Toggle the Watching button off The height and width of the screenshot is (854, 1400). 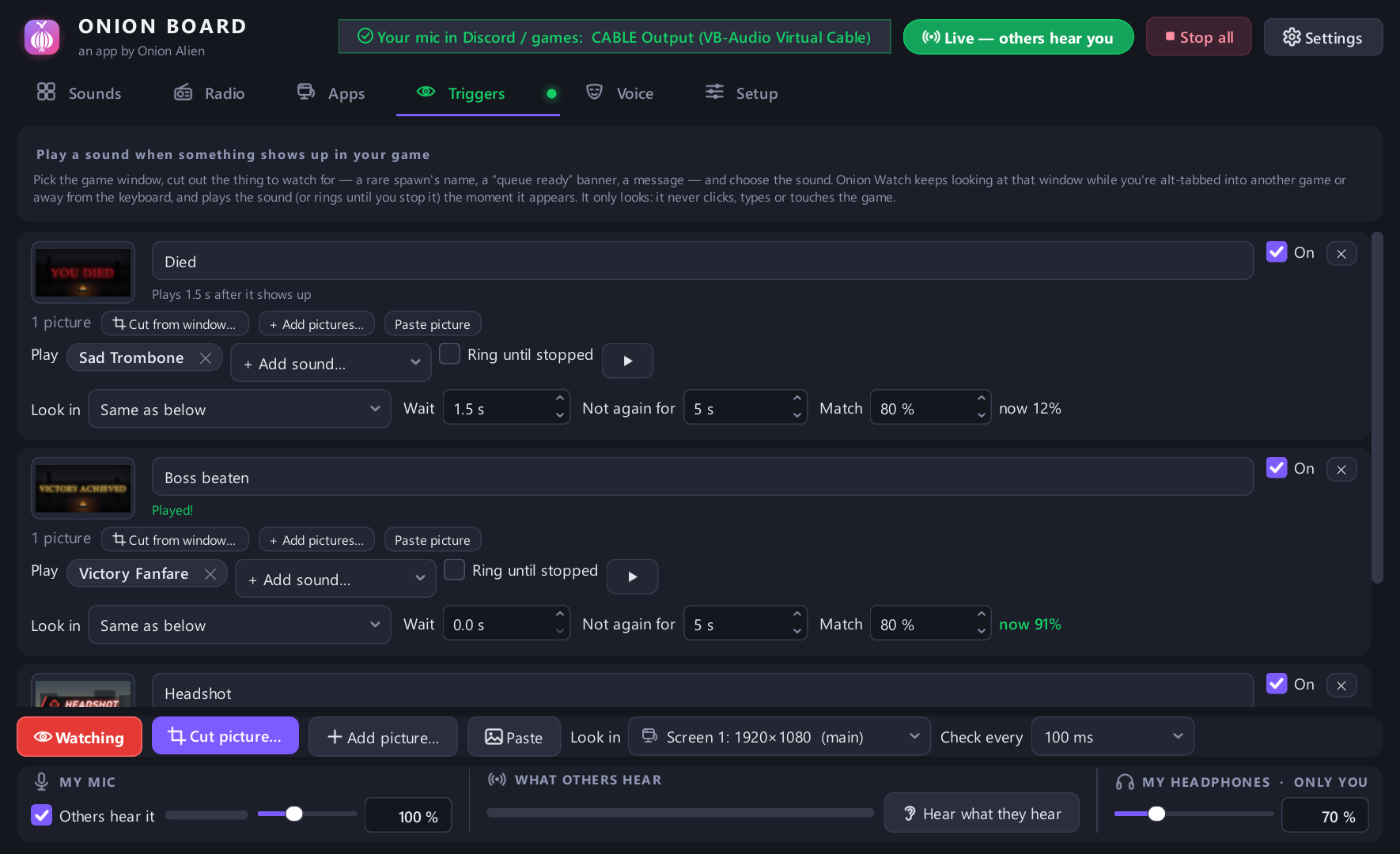click(79, 737)
